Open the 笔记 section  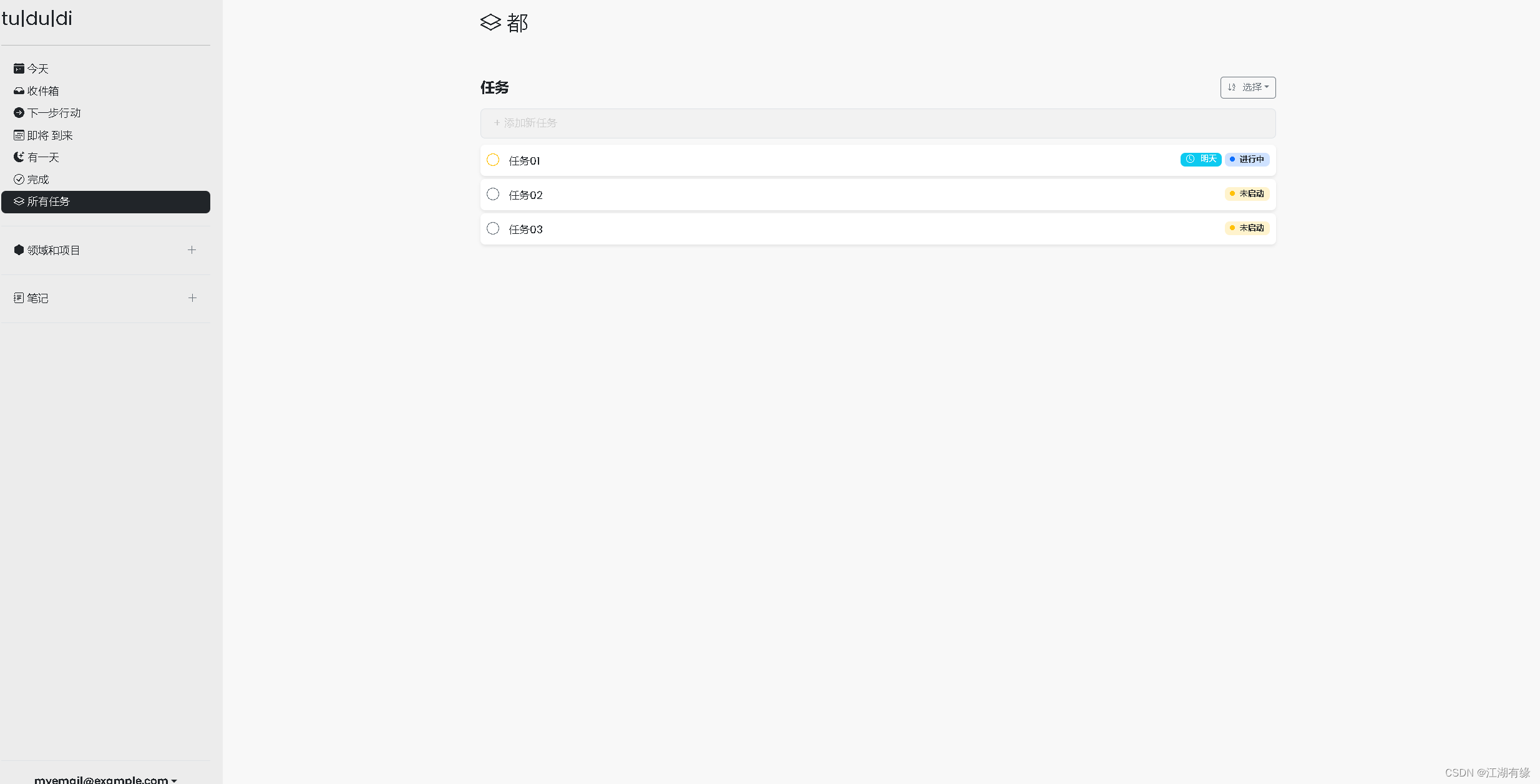tap(37, 298)
